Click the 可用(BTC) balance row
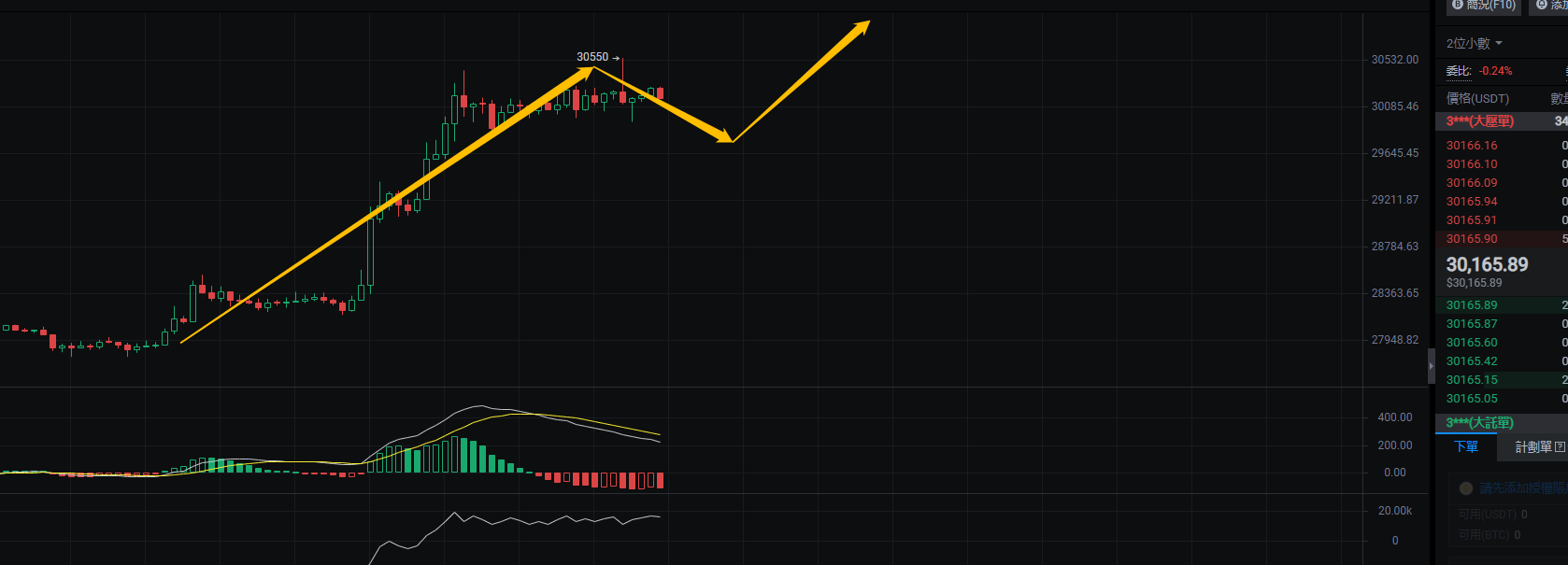 1490,535
